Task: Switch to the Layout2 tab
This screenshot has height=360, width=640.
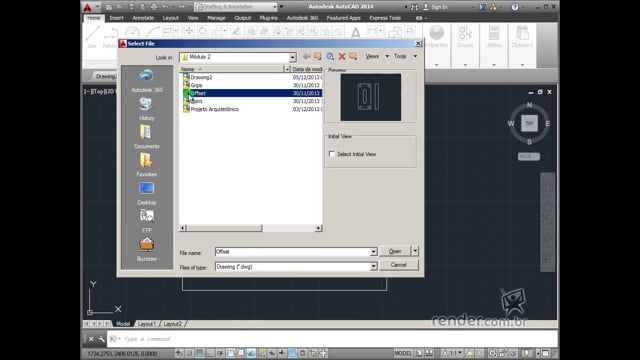Action: click(x=173, y=324)
